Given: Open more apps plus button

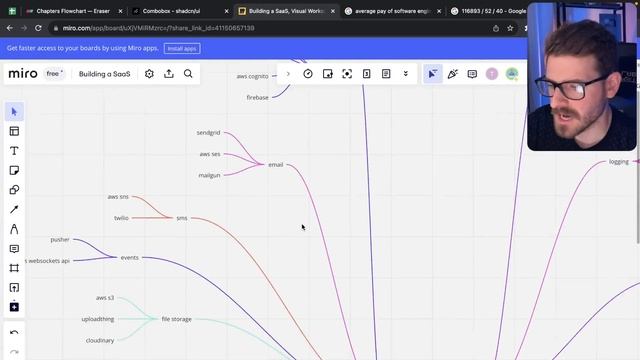Looking at the screenshot, I should pyautogui.click(x=14, y=307).
